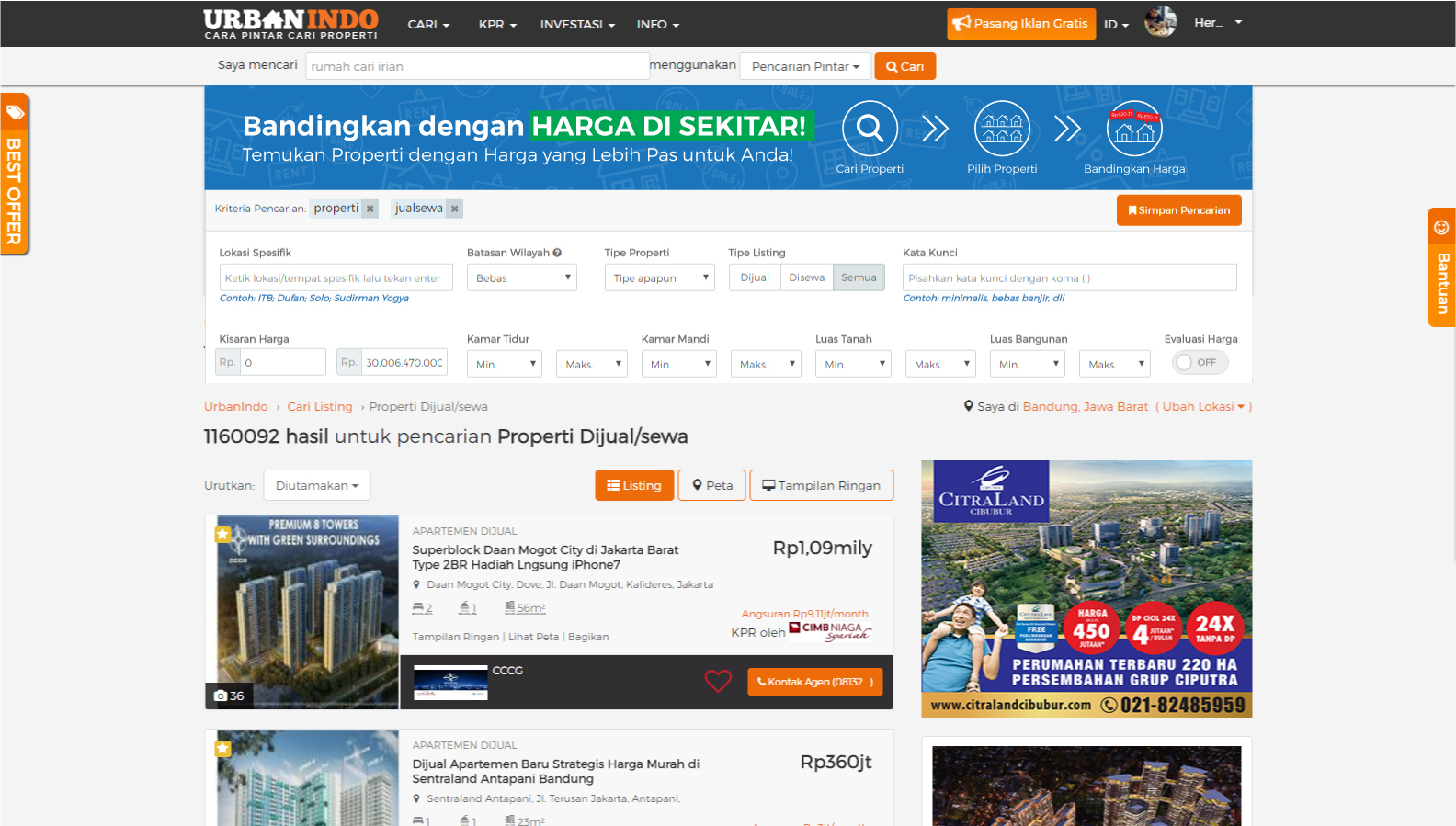Open Kamar Mandi Min dropdown
The width and height of the screenshot is (1456, 826).
click(679, 364)
